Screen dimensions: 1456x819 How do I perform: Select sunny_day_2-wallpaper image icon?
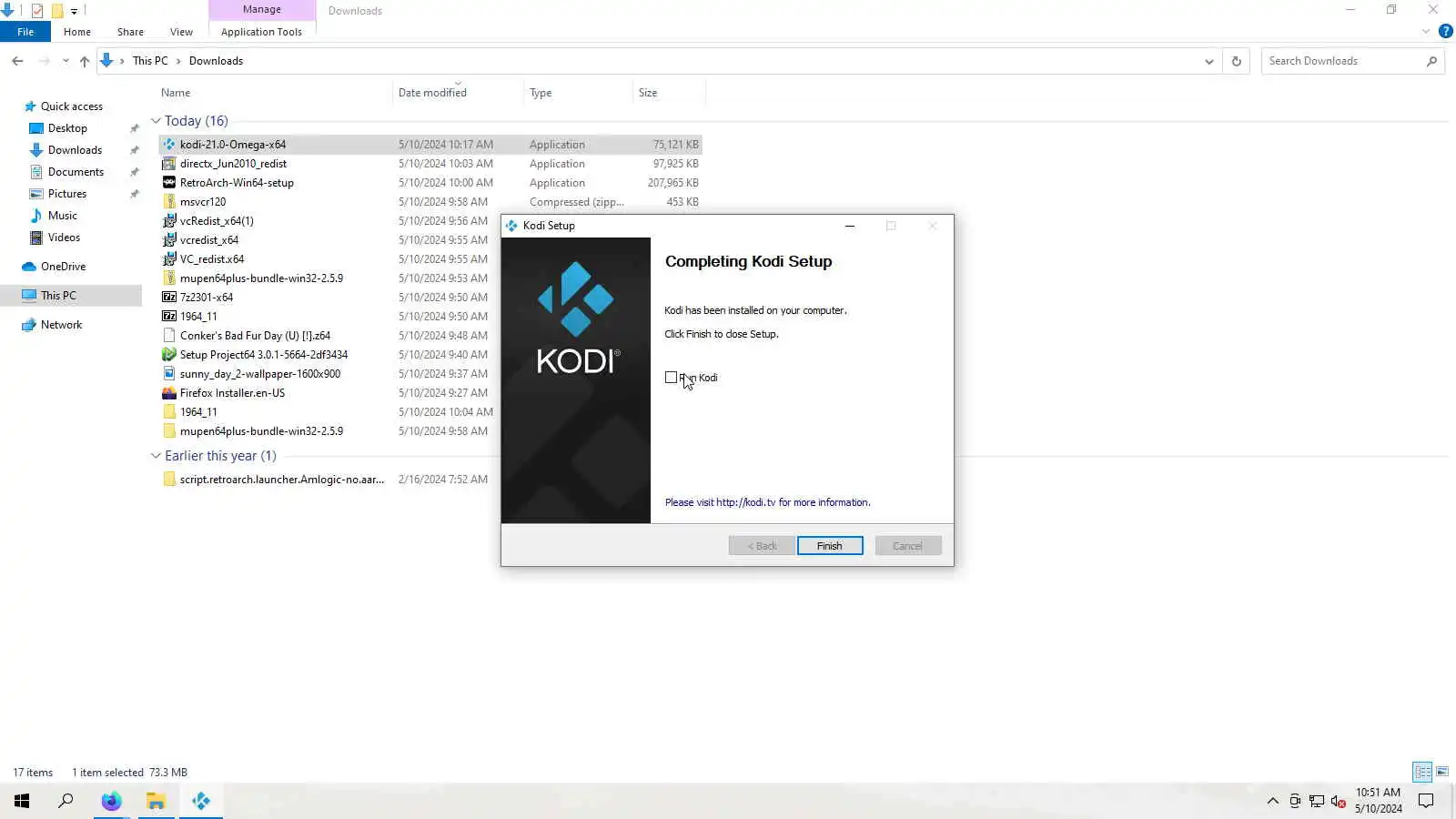(x=169, y=374)
